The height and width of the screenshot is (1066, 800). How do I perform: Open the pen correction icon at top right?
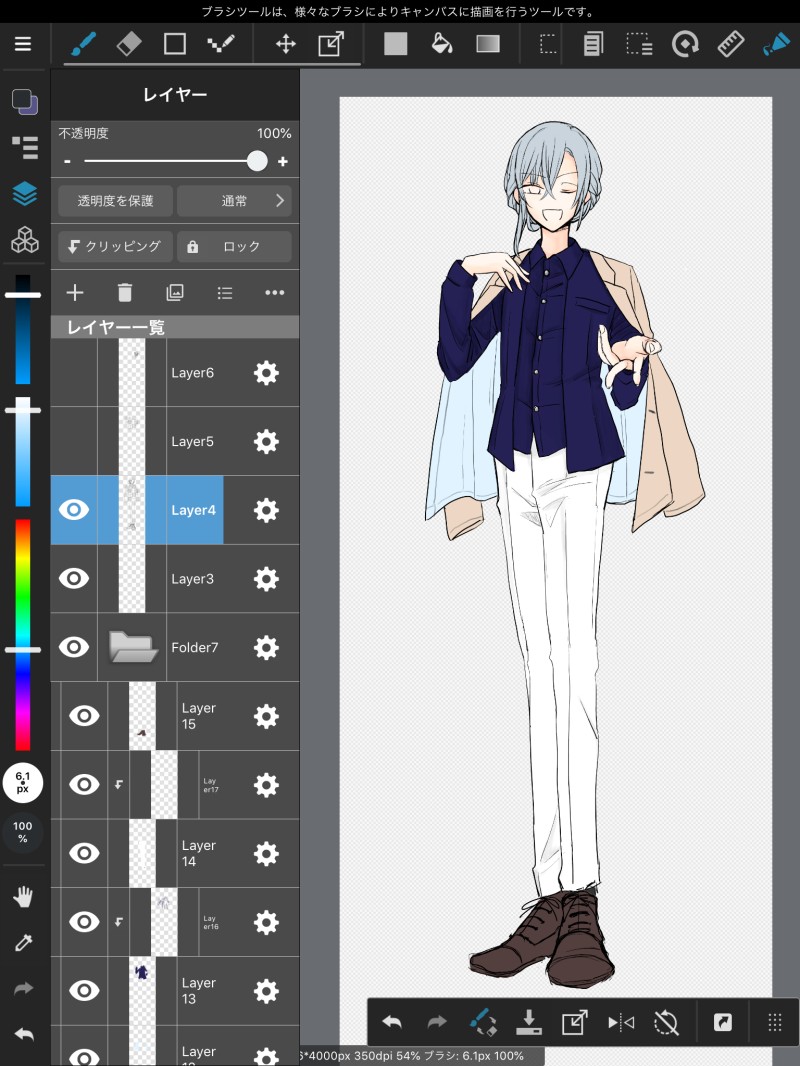click(x=776, y=44)
